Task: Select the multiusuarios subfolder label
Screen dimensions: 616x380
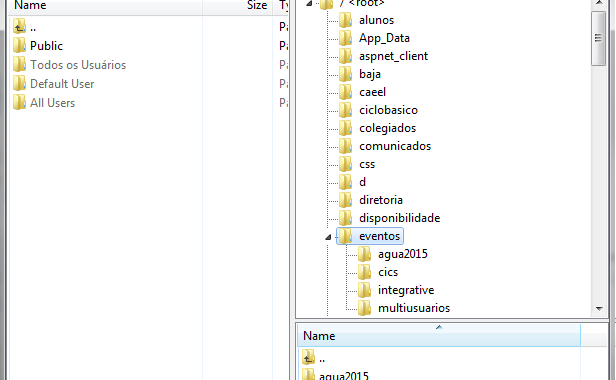Action: [x=414, y=308]
